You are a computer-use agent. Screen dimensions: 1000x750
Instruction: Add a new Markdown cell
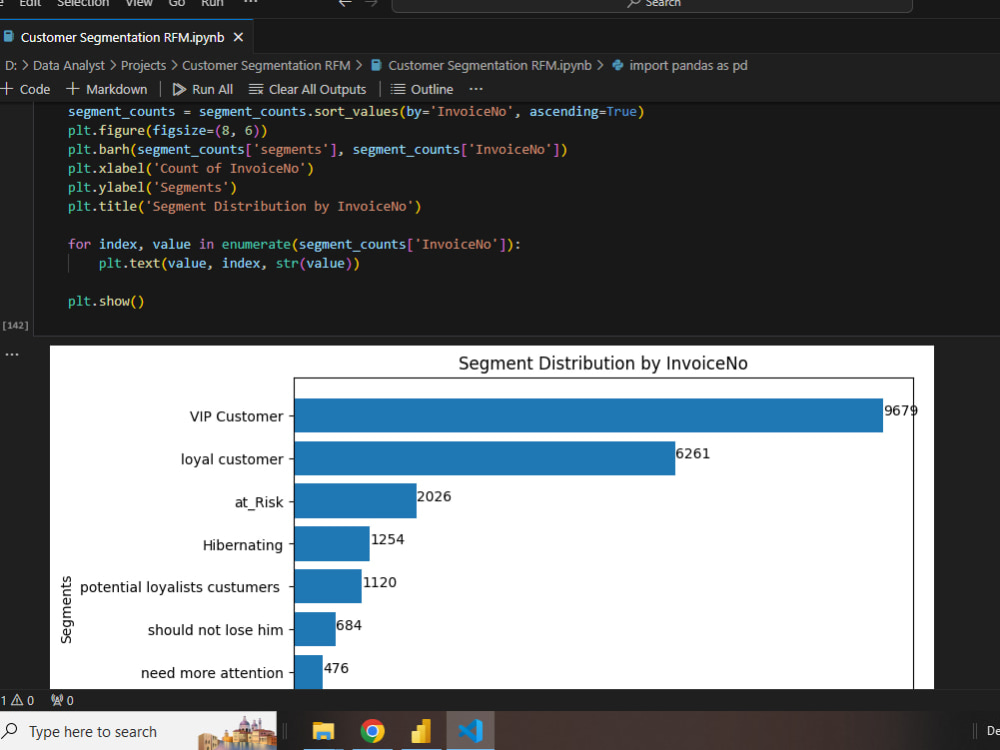click(x=107, y=89)
